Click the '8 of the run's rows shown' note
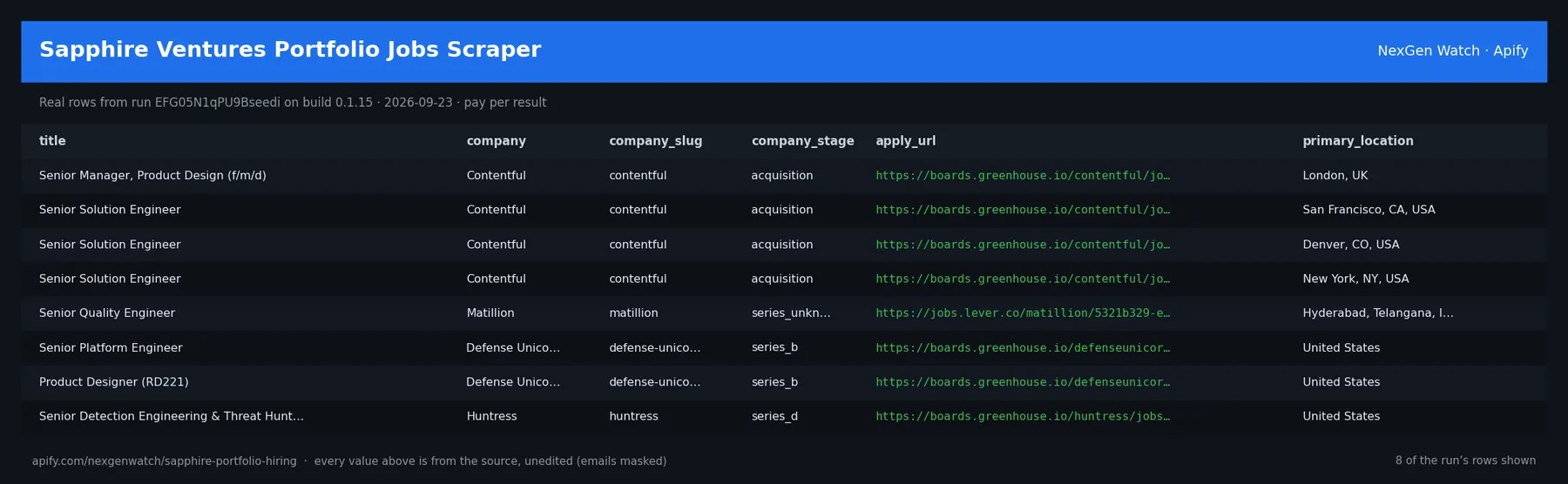The height and width of the screenshot is (484, 1568). 1465,460
